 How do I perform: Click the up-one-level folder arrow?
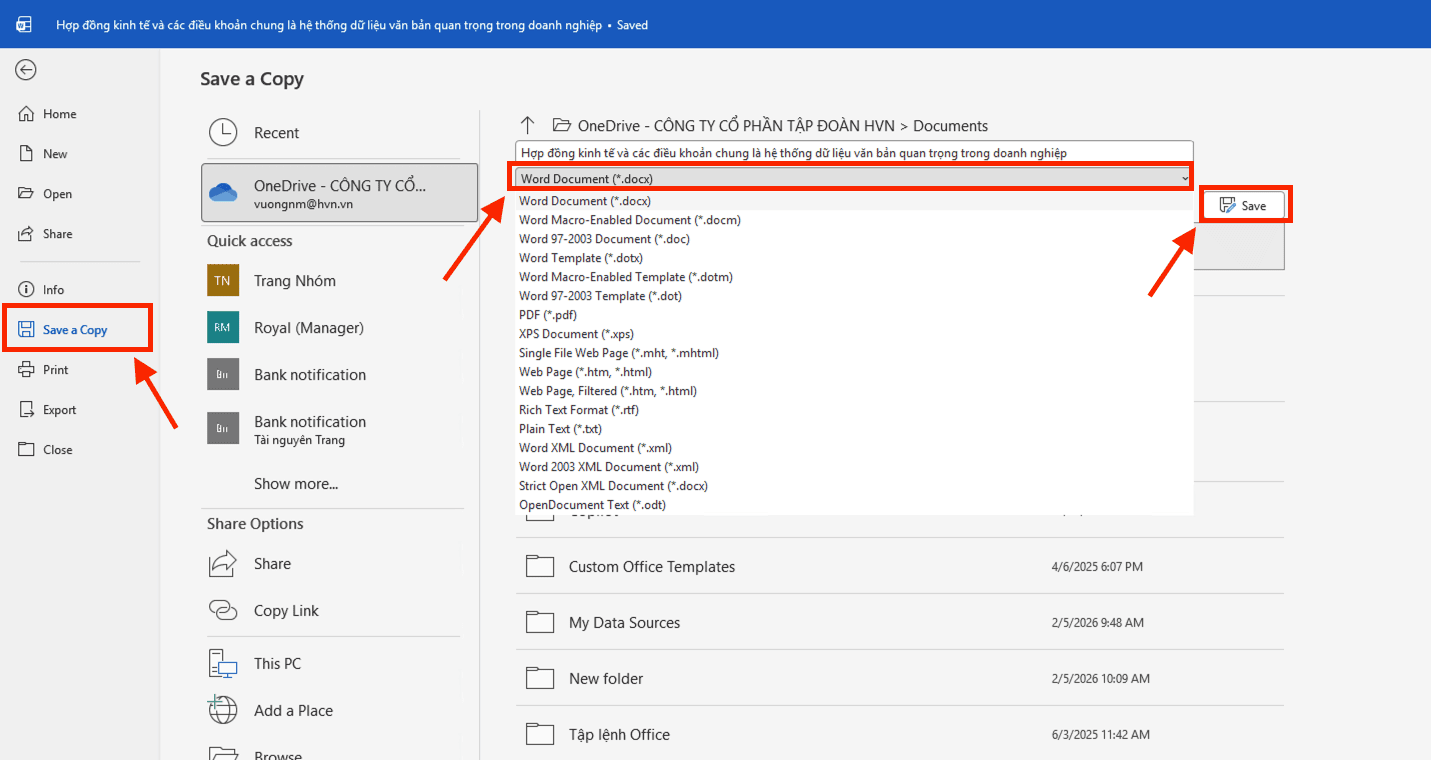528,125
